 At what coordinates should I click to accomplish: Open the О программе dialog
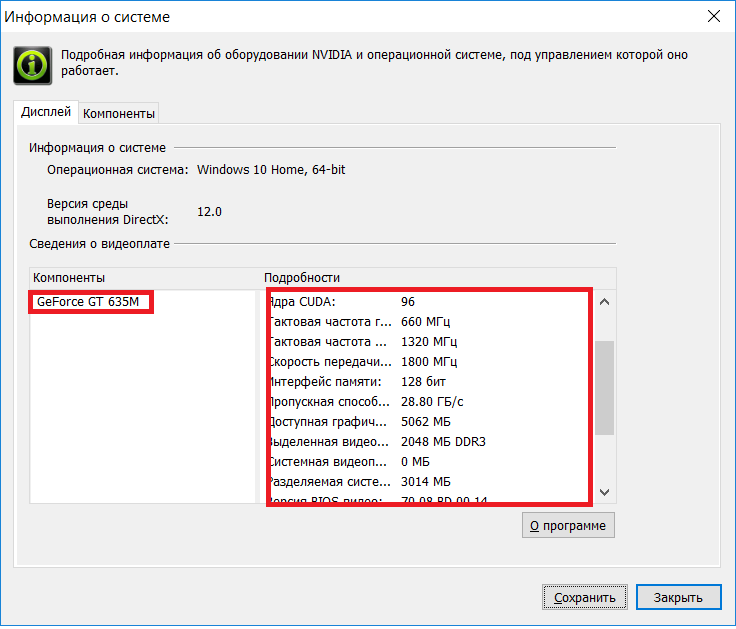pyautogui.click(x=568, y=526)
